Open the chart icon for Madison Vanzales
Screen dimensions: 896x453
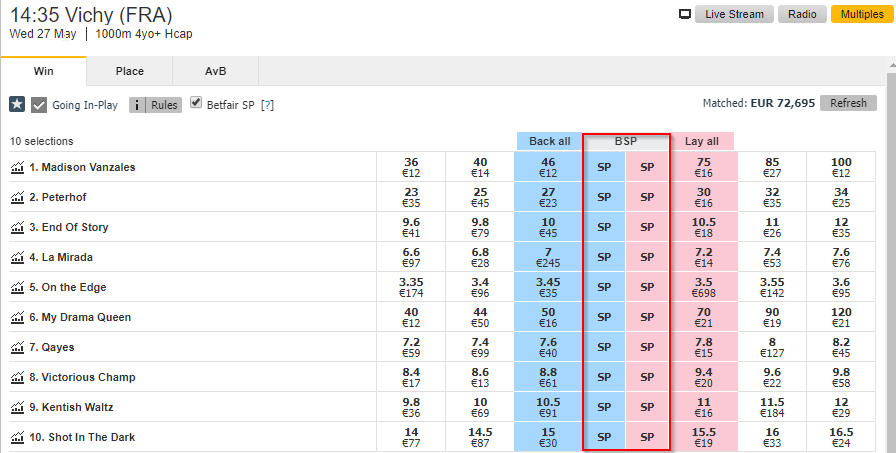[17, 167]
